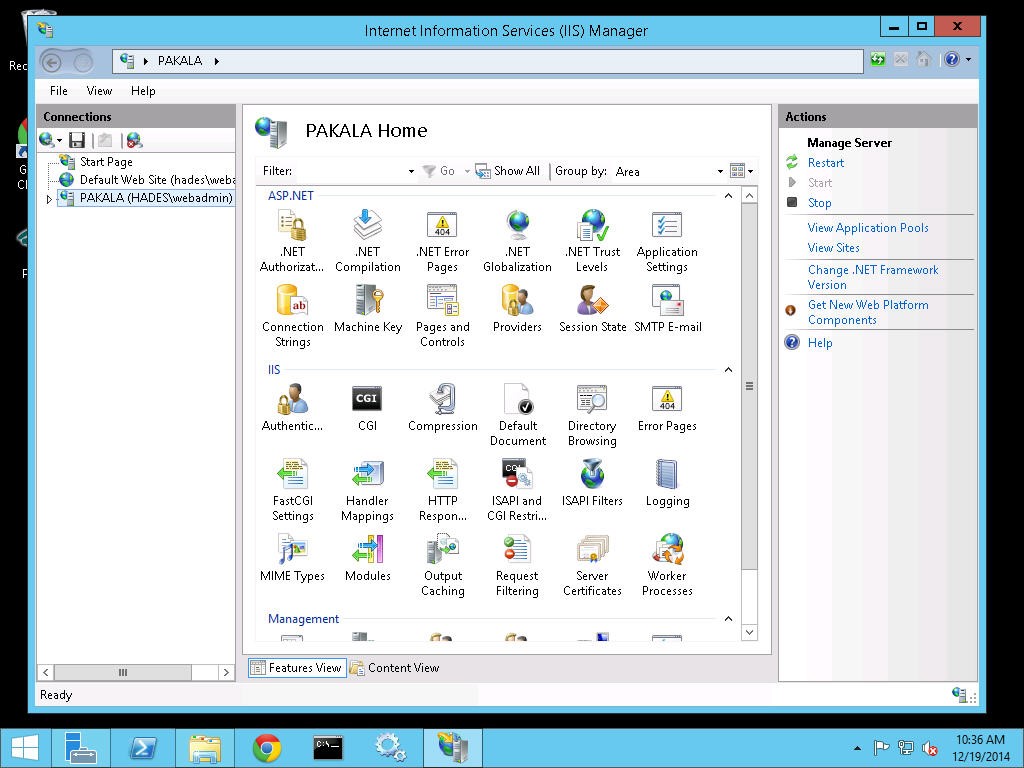This screenshot has height=768, width=1024.
Task: Open the Group by Area dropdown
Action: point(720,172)
